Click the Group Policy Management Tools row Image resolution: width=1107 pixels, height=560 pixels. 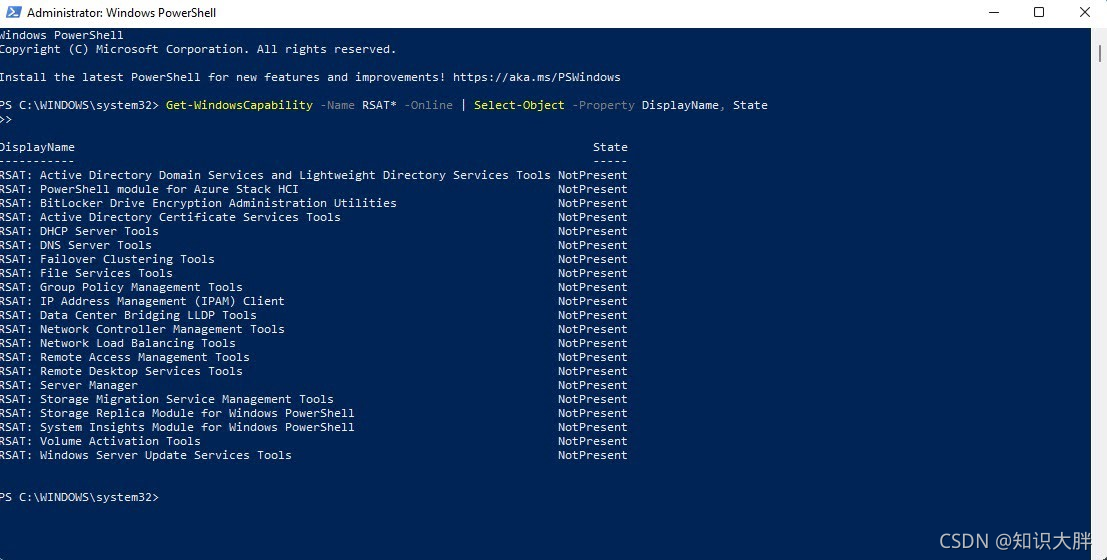coord(313,287)
